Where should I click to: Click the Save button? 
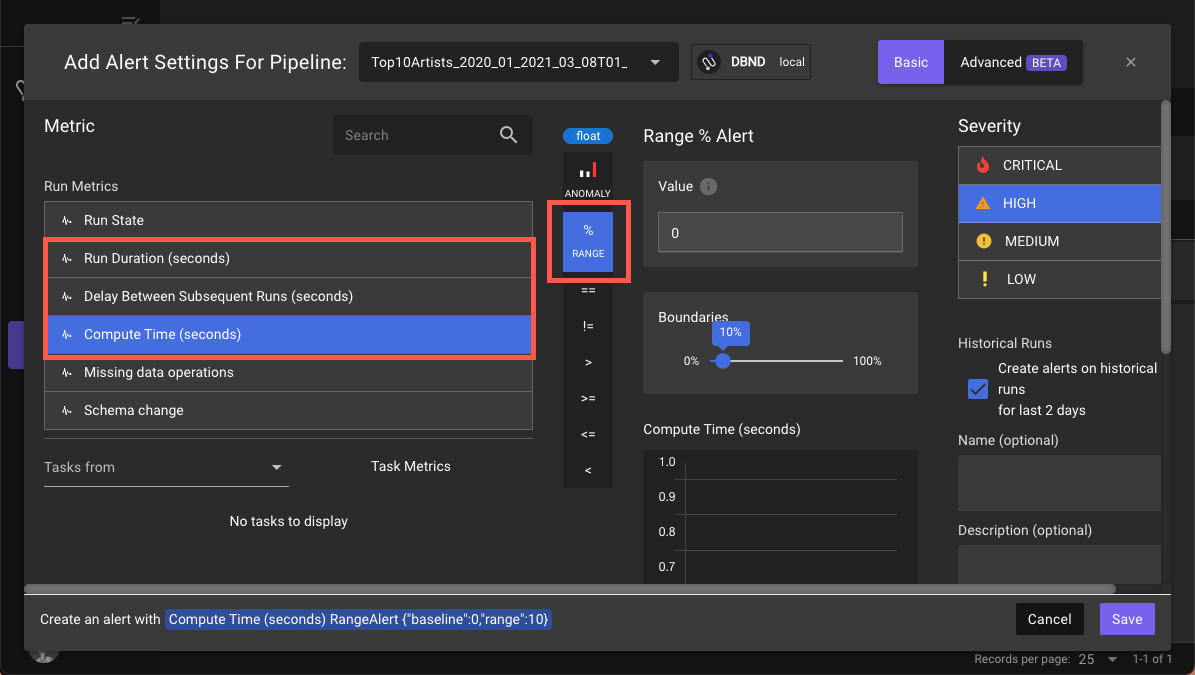point(1126,619)
